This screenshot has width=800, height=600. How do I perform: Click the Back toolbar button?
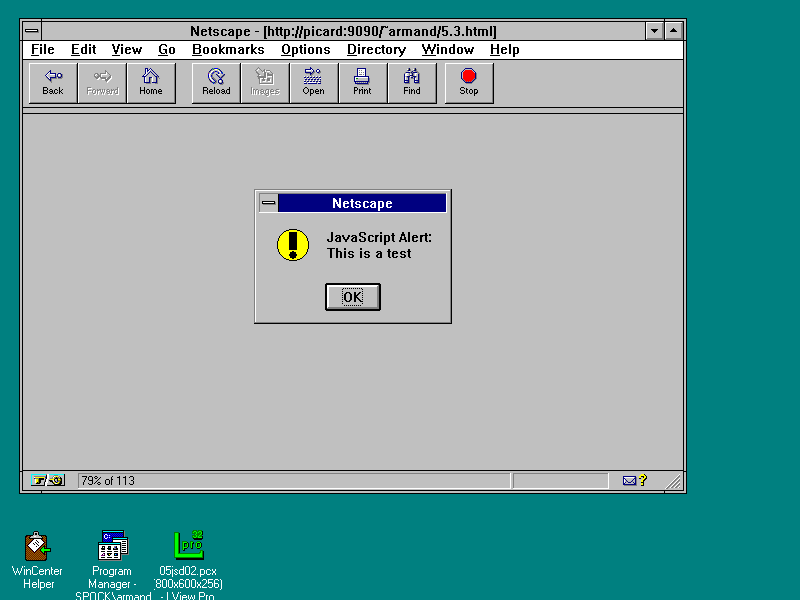point(53,82)
